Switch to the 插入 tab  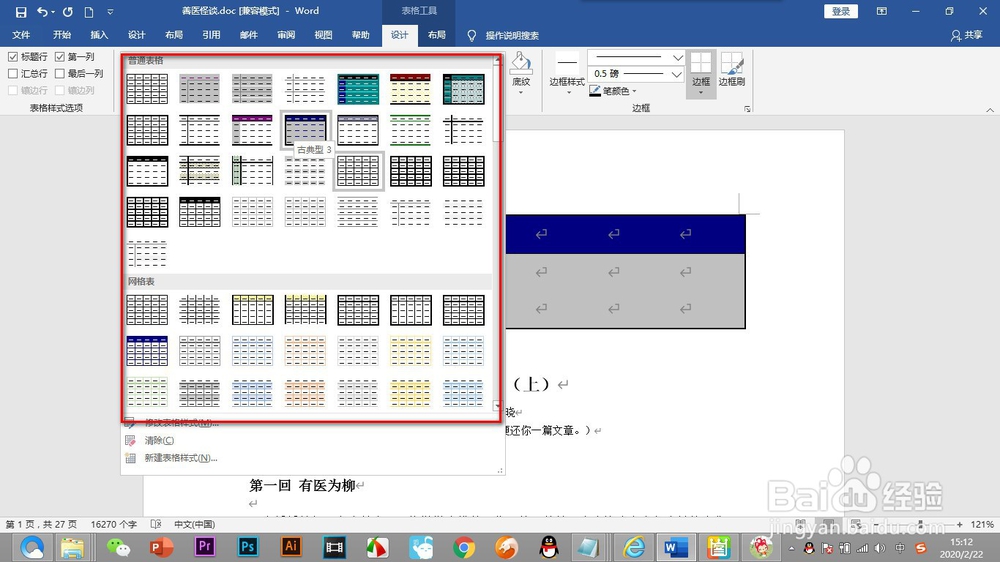pyautogui.click(x=99, y=35)
